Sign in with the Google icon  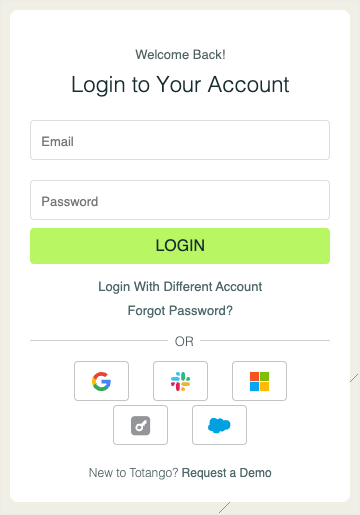pos(101,381)
